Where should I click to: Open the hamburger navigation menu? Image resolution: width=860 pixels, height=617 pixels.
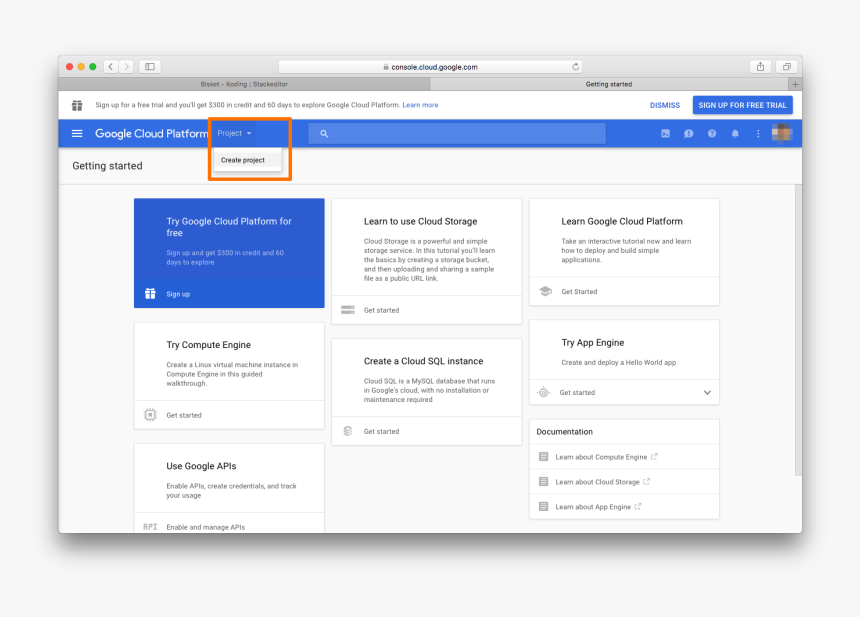coord(77,134)
